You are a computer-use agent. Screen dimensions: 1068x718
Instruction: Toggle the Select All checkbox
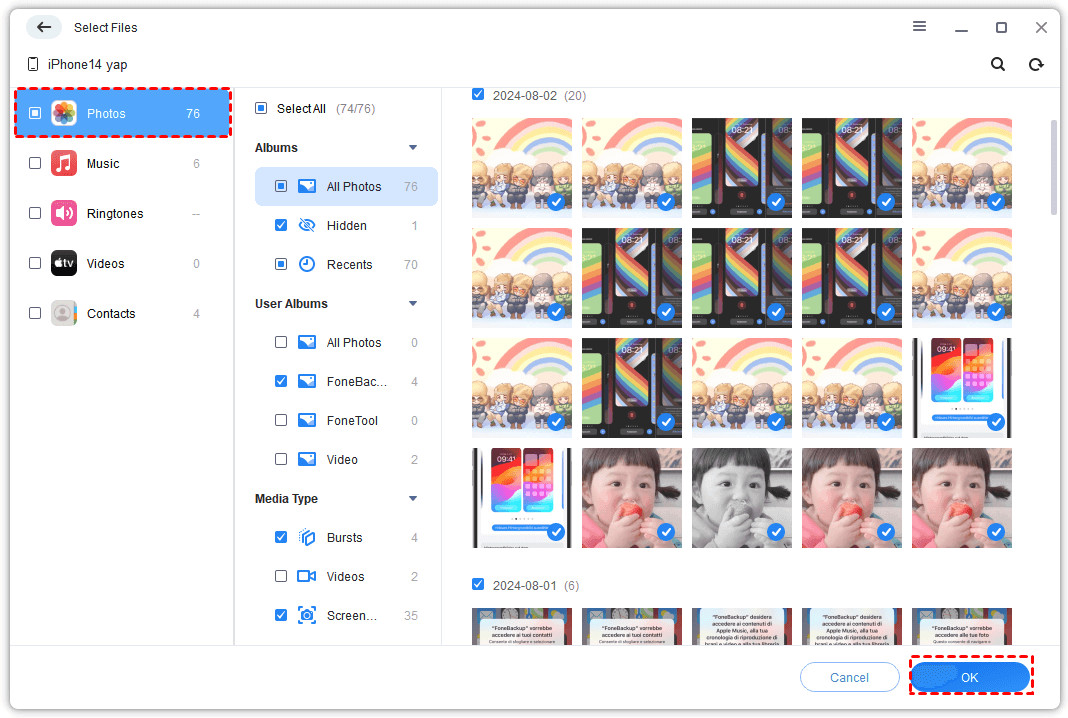coord(261,108)
